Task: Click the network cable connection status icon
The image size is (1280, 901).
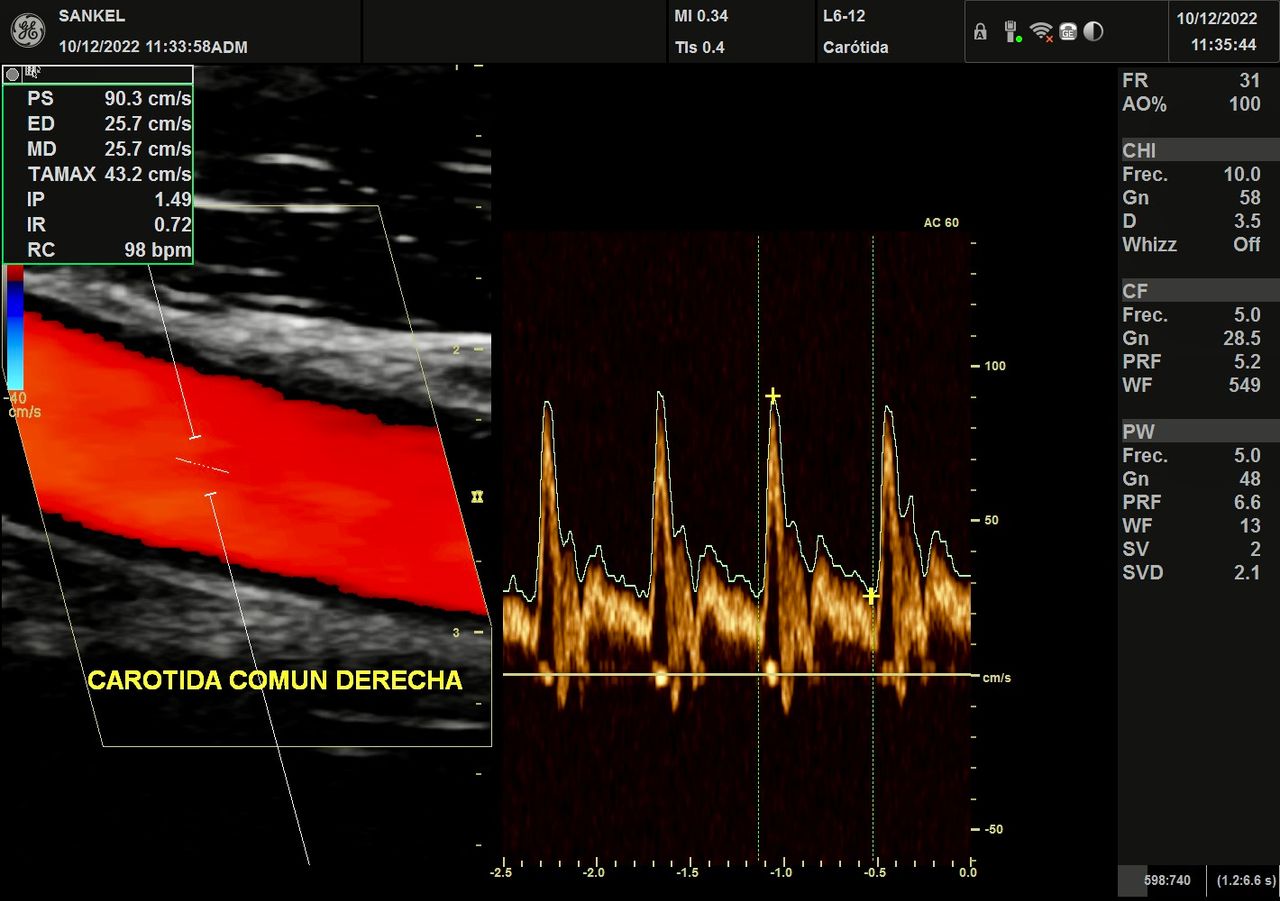Action: click(1011, 32)
